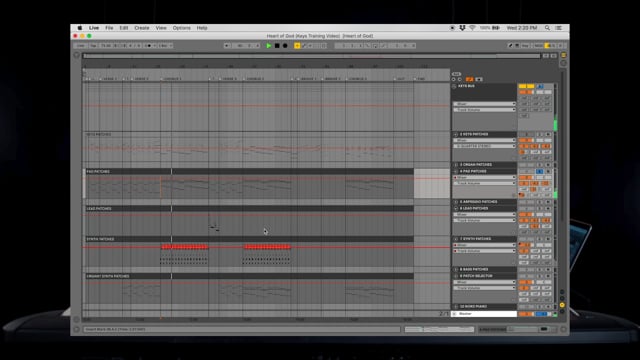Screen dimensions: 640x360
Task: Unfold 8 BASS PATCHES track
Action: click(x=456, y=269)
